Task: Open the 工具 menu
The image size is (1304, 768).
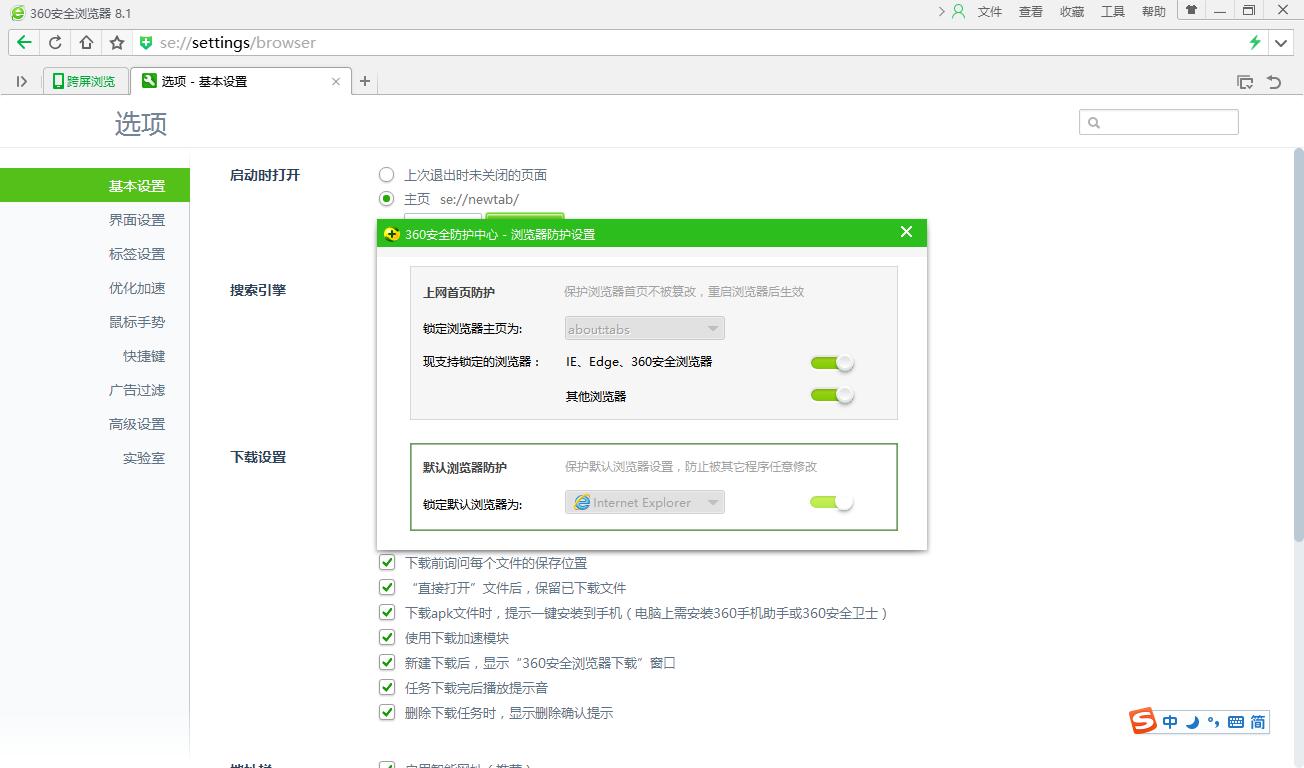Action: tap(1113, 12)
